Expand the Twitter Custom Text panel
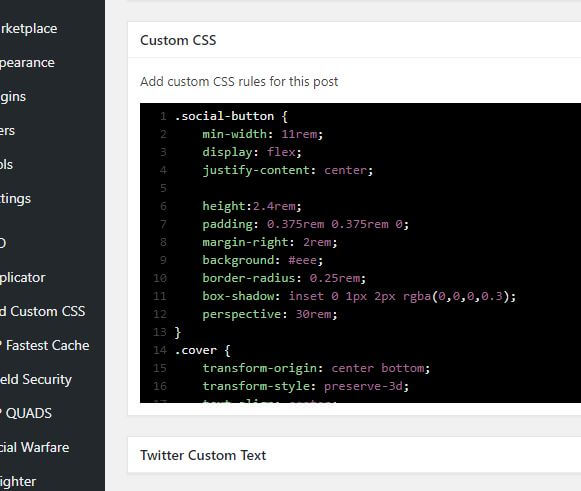The width and height of the screenshot is (581, 491). coord(354,455)
